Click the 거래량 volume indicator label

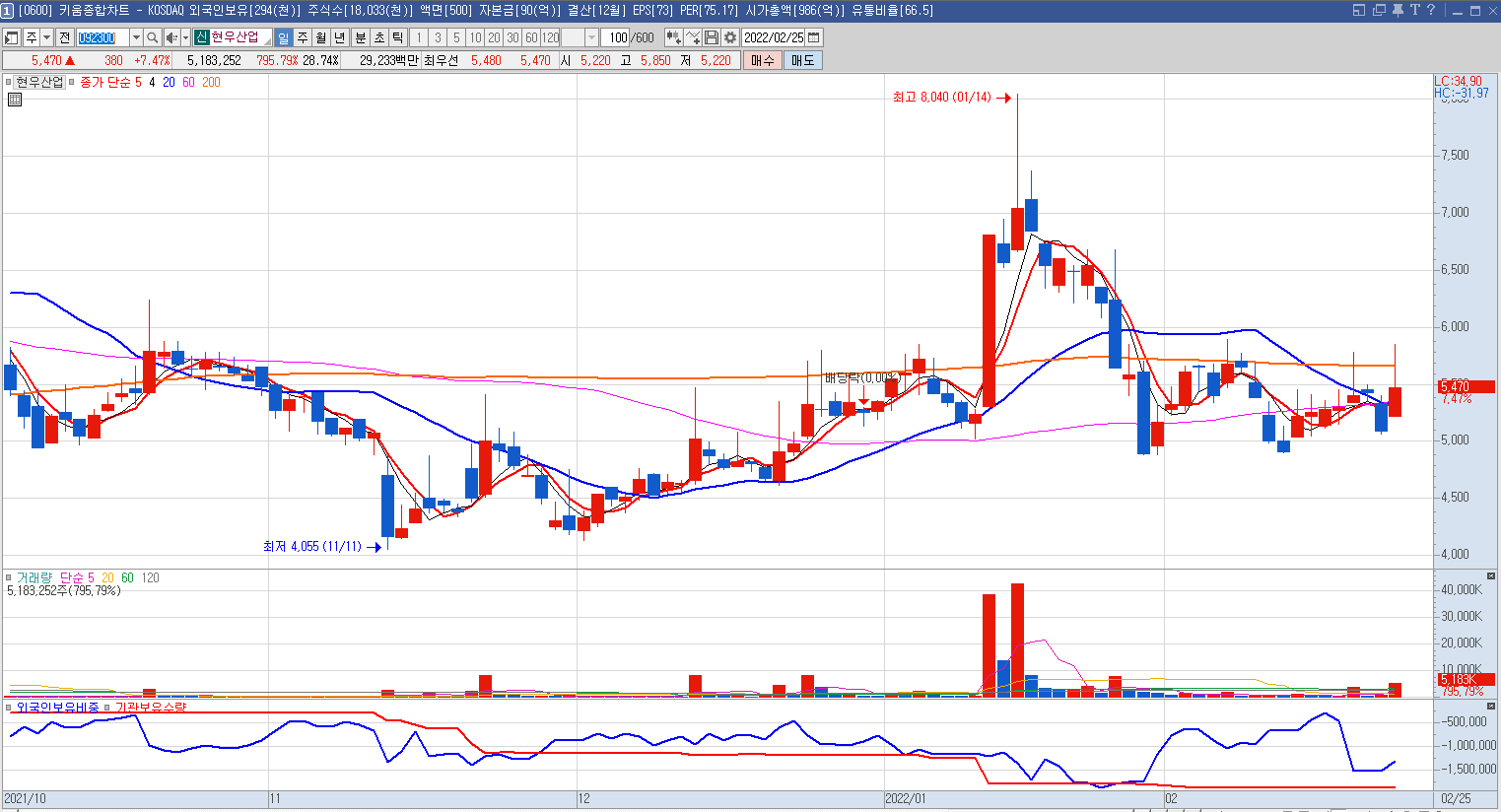[x=34, y=577]
